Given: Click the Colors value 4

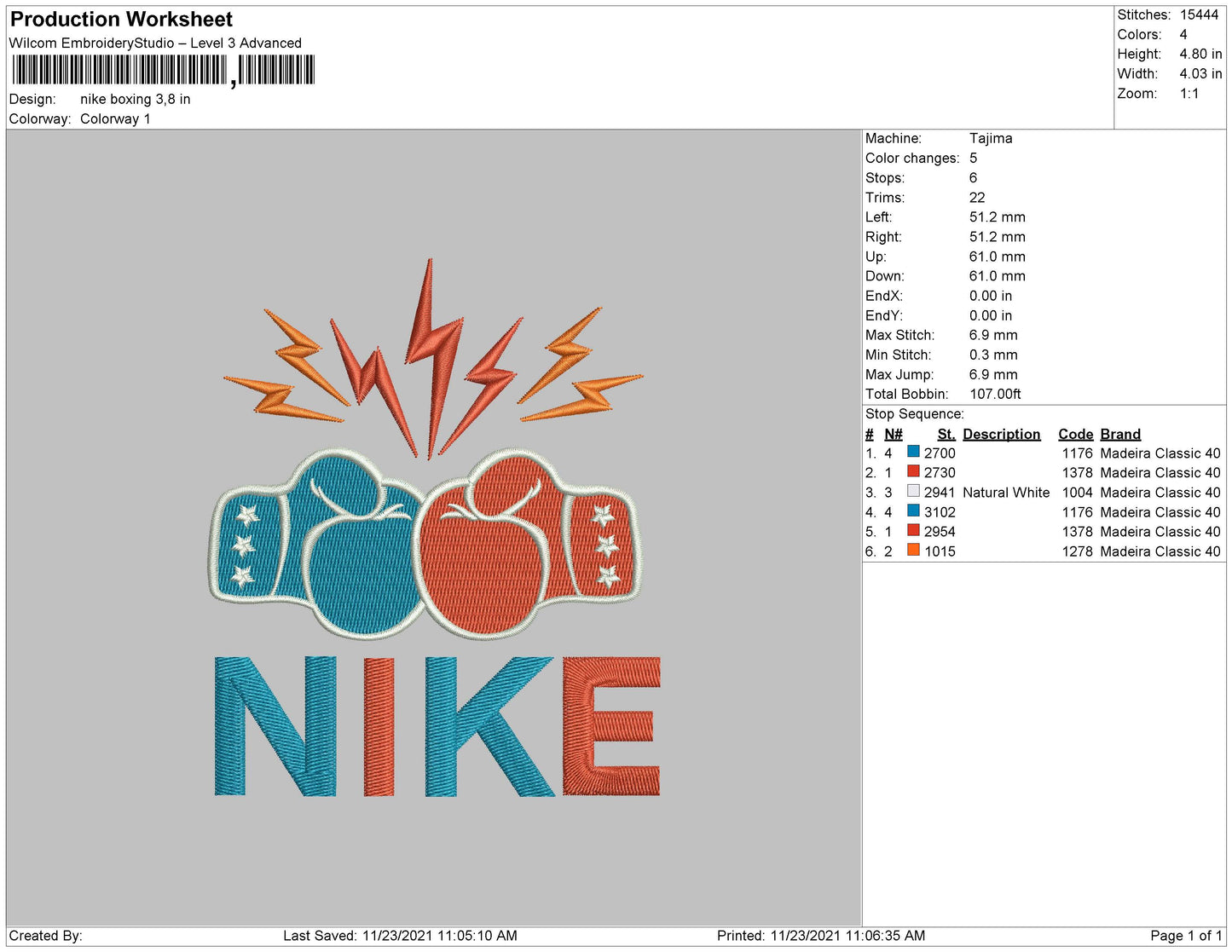Looking at the screenshot, I should [x=1183, y=34].
